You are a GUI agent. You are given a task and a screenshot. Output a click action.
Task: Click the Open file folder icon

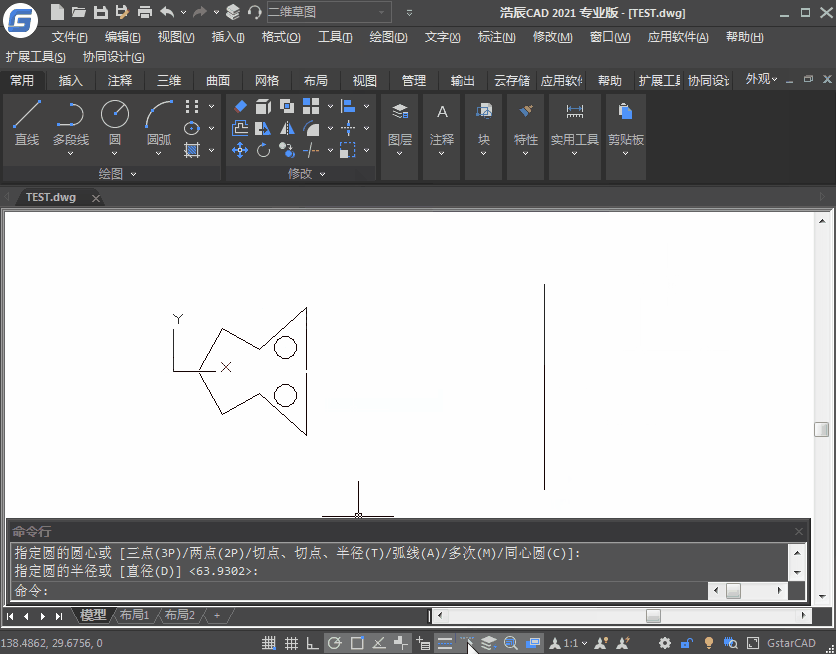click(x=79, y=12)
